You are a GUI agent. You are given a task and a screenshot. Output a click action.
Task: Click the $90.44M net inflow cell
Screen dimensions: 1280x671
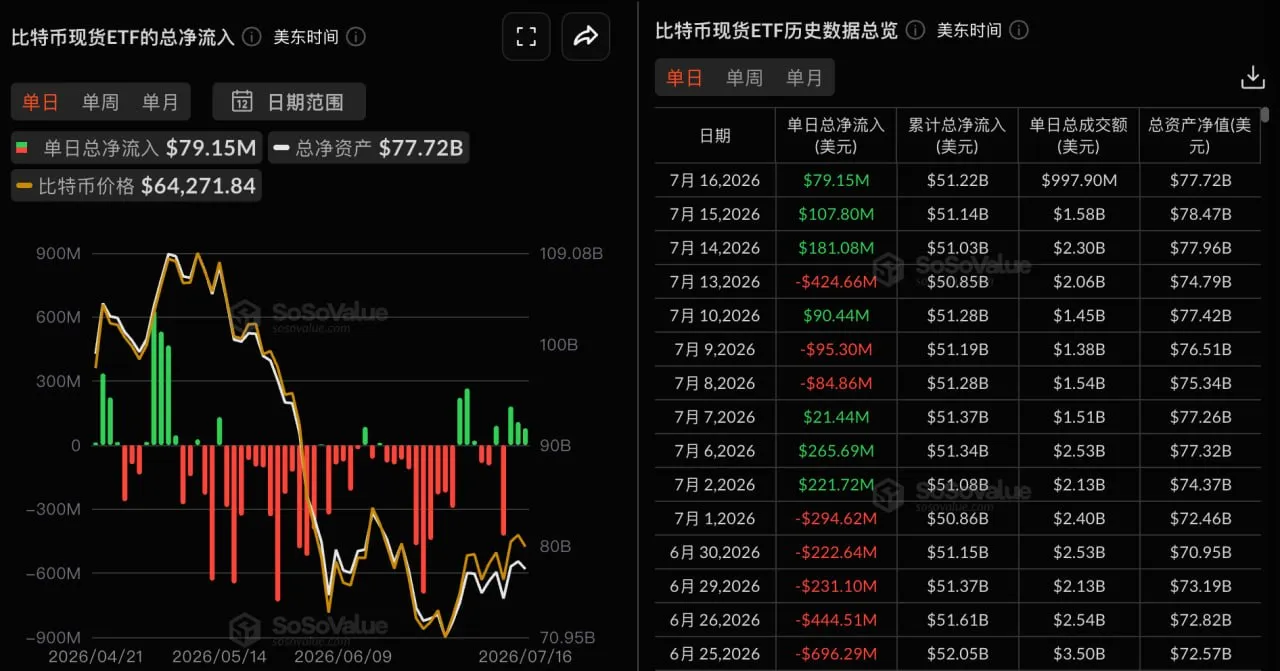click(x=836, y=316)
